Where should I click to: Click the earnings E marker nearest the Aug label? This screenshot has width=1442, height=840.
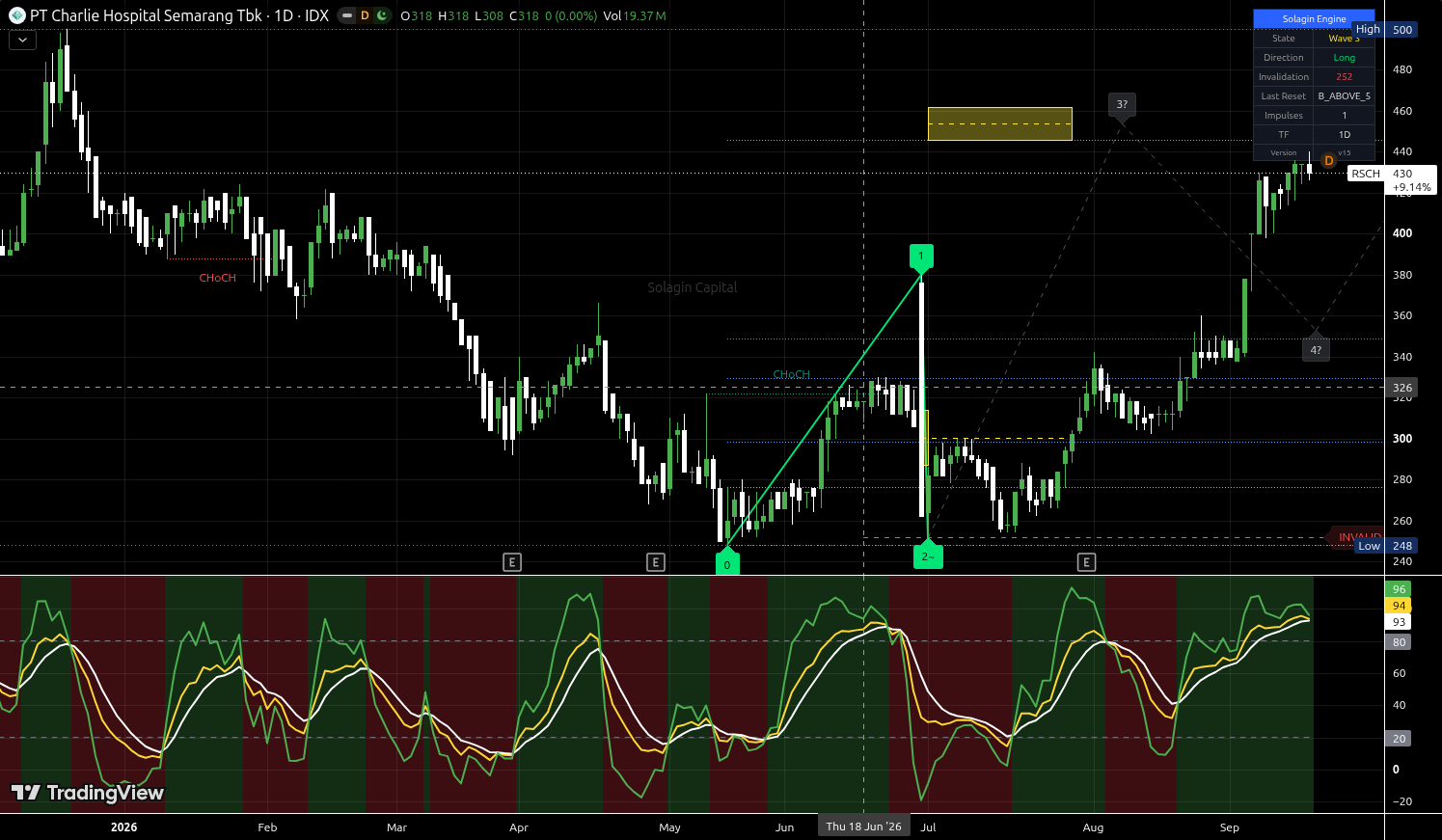pyautogui.click(x=1086, y=562)
